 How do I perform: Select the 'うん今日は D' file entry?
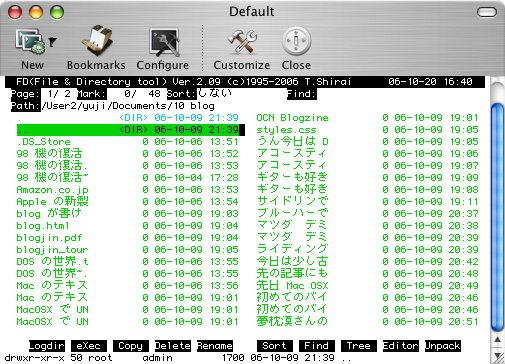tap(368, 142)
